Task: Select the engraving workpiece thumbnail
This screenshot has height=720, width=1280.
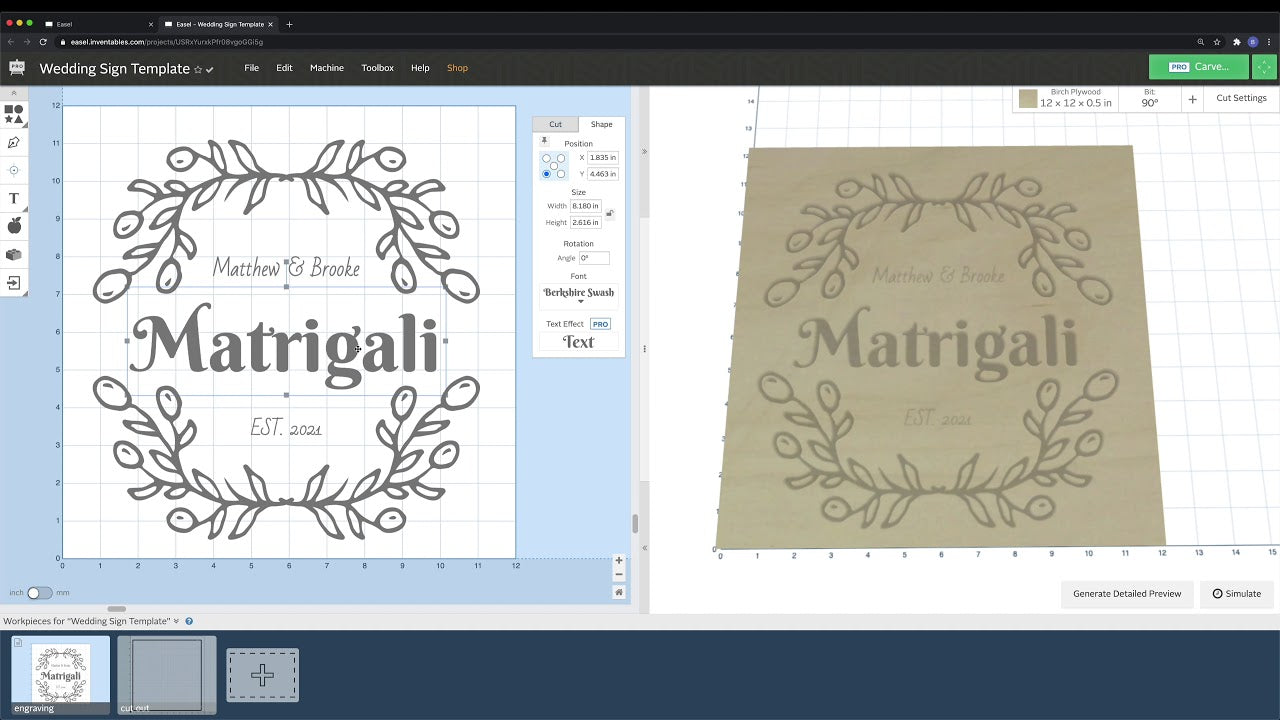Action: [x=61, y=672]
